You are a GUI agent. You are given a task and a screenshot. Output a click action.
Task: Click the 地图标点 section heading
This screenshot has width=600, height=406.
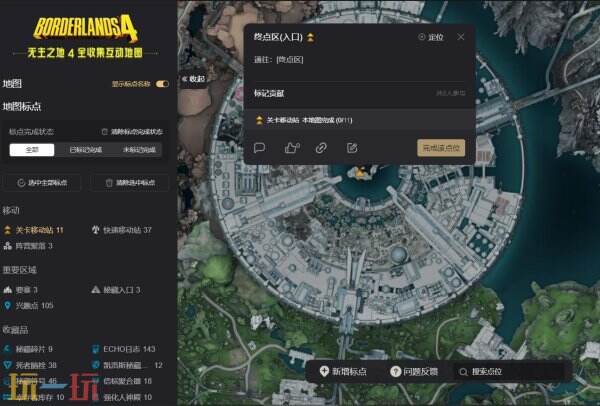point(22,107)
